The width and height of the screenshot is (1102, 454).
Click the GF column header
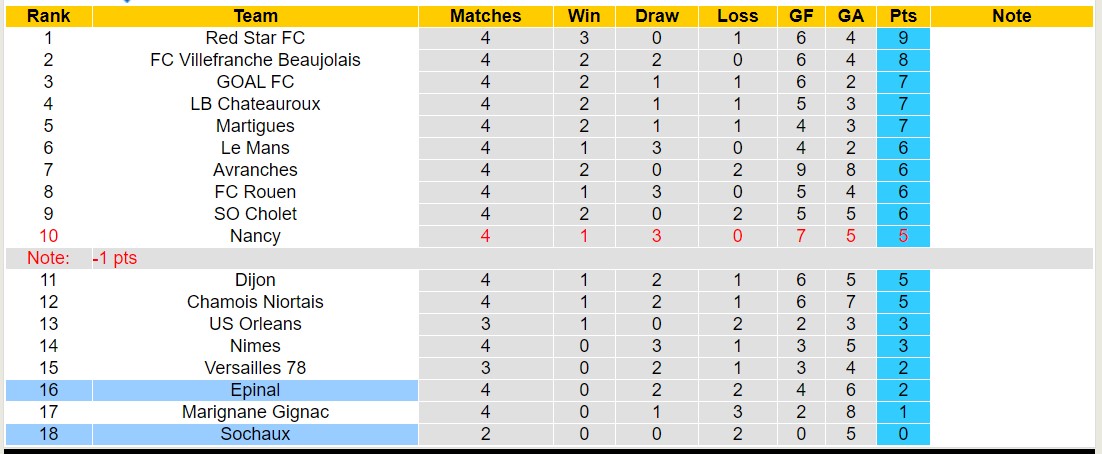(800, 16)
